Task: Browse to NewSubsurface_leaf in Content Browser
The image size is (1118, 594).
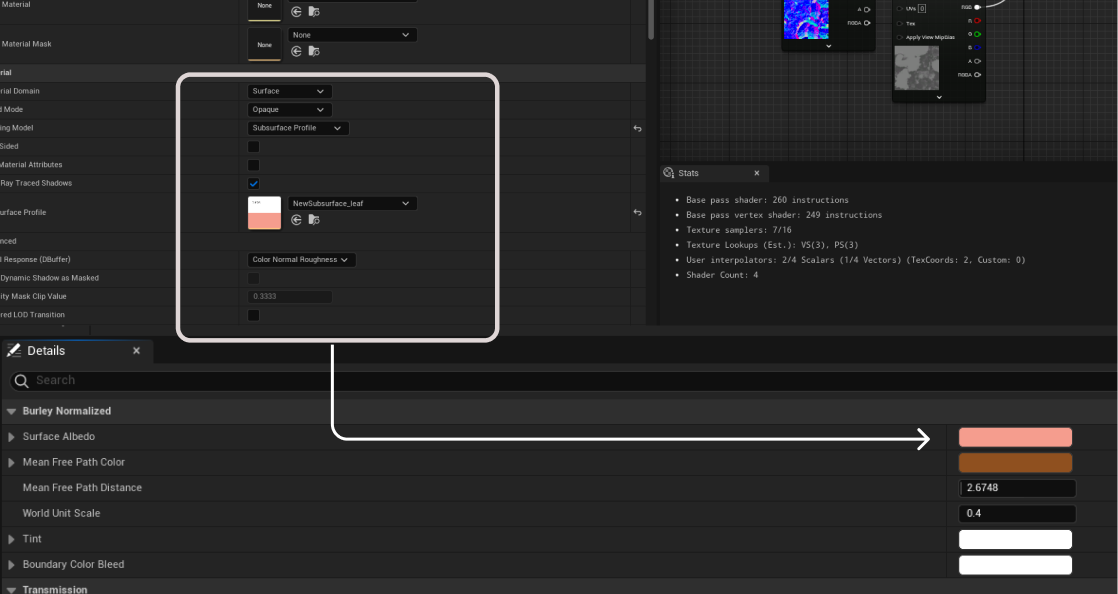Action: coord(314,220)
